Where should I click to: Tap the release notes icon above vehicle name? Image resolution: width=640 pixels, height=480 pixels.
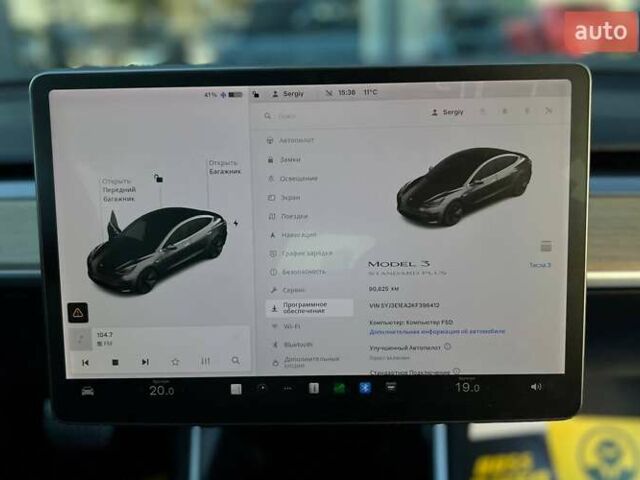[546, 246]
